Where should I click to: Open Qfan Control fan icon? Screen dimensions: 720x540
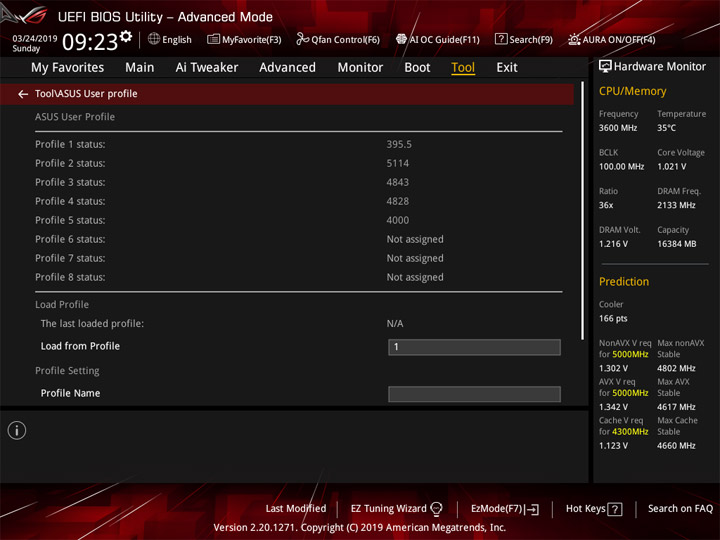point(302,39)
